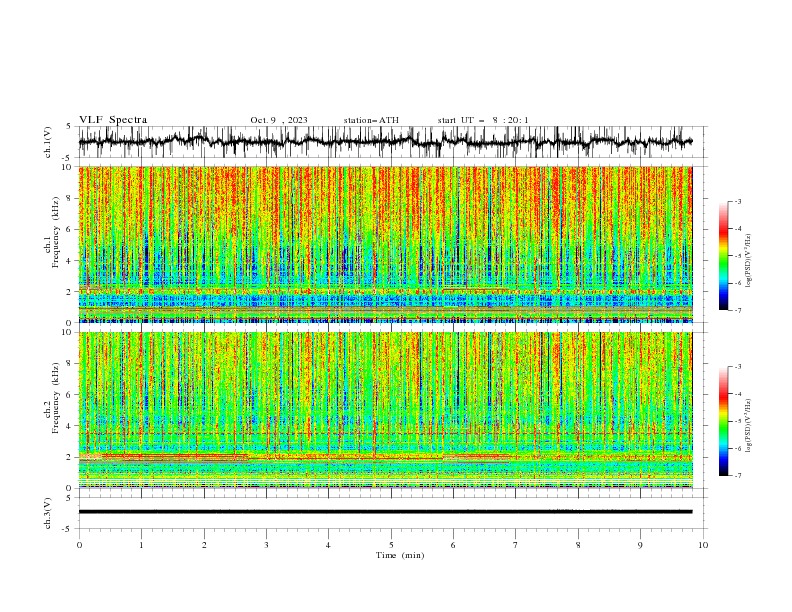Click the ch.3 flat black voltage trace

click(385, 512)
